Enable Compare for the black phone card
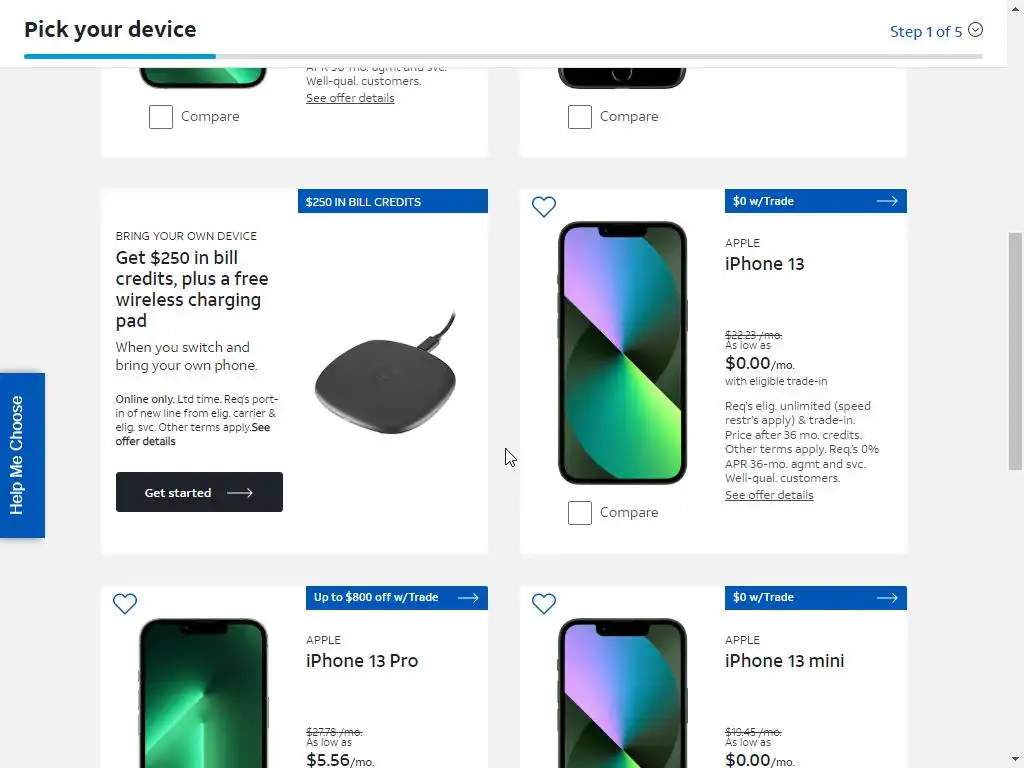Image resolution: width=1024 pixels, height=768 pixels. [580, 117]
